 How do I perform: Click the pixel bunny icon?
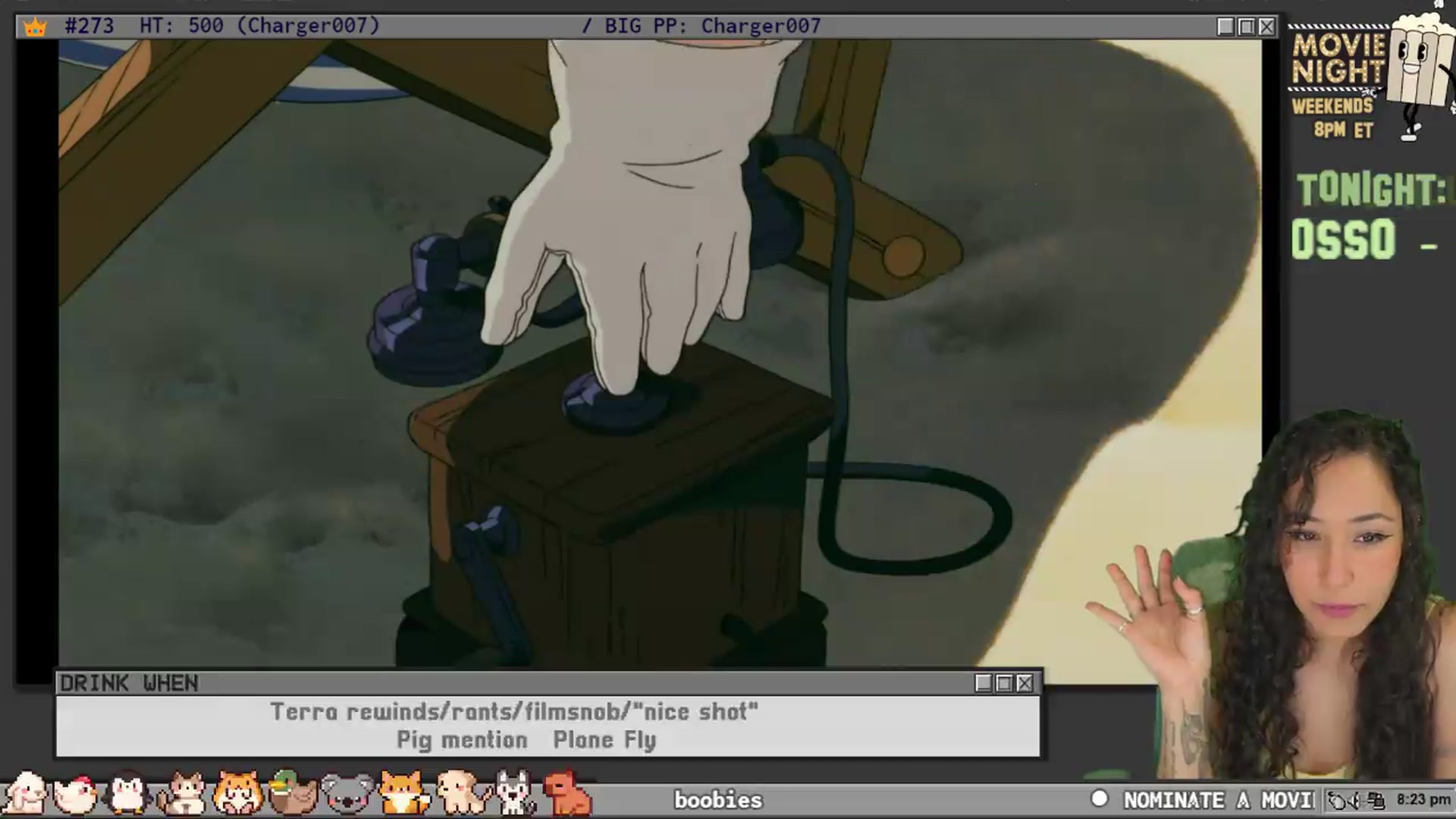[x=24, y=792]
